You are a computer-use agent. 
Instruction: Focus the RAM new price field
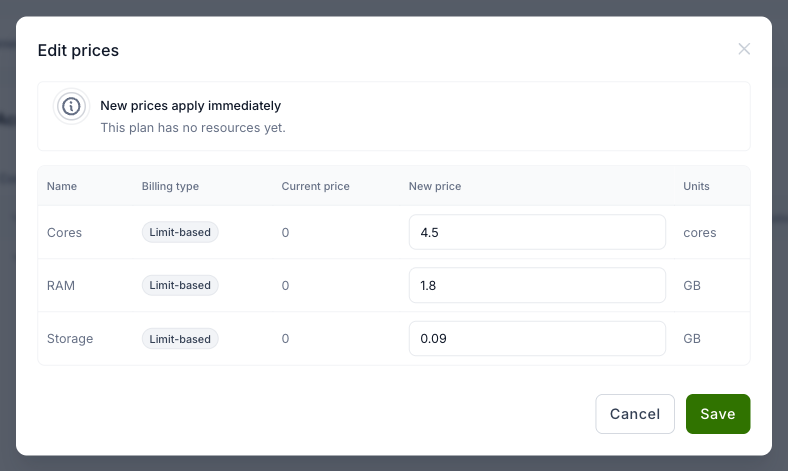tap(537, 285)
